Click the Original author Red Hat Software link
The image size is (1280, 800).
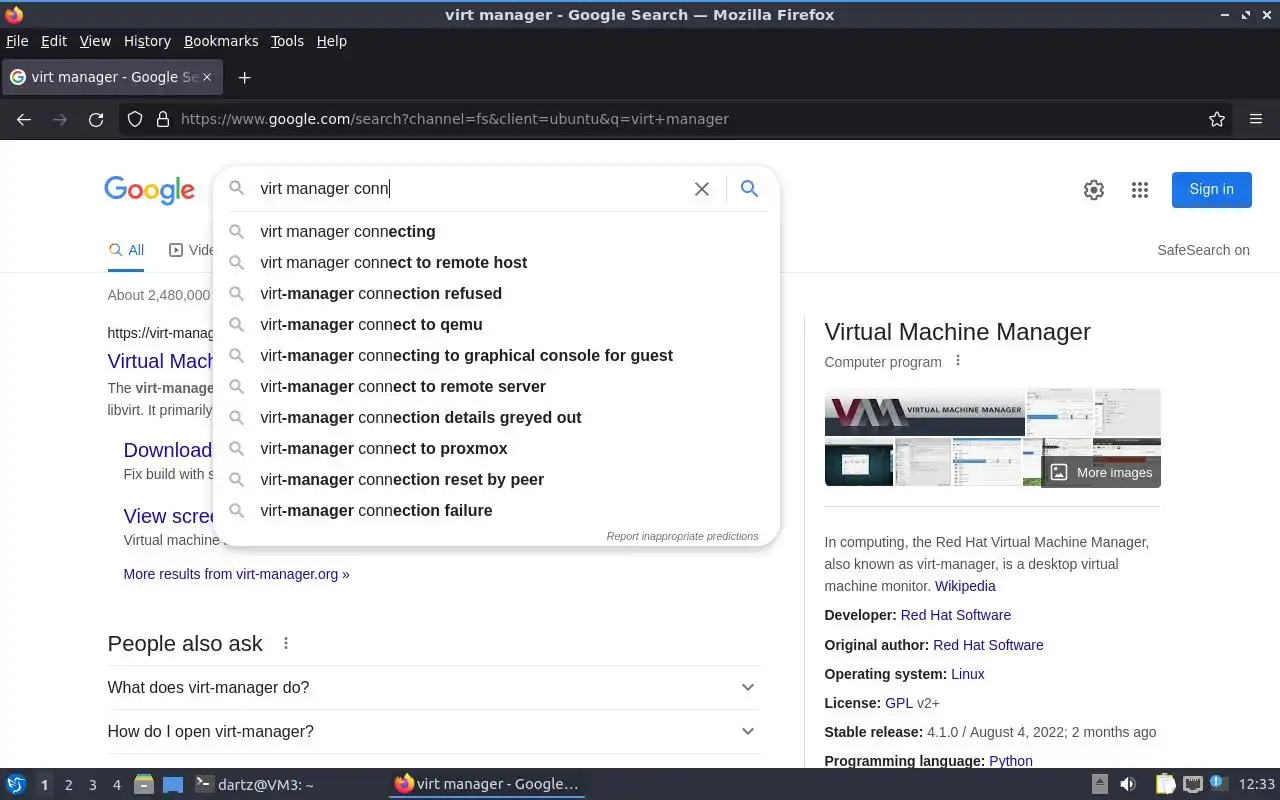pos(988,645)
